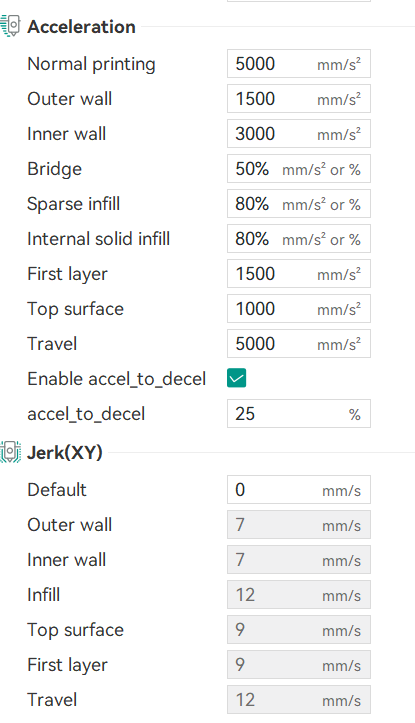Image resolution: width=415 pixels, height=723 pixels.
Task: Edit the Normal printing acceleration field
Action: (x=299, y=64)
